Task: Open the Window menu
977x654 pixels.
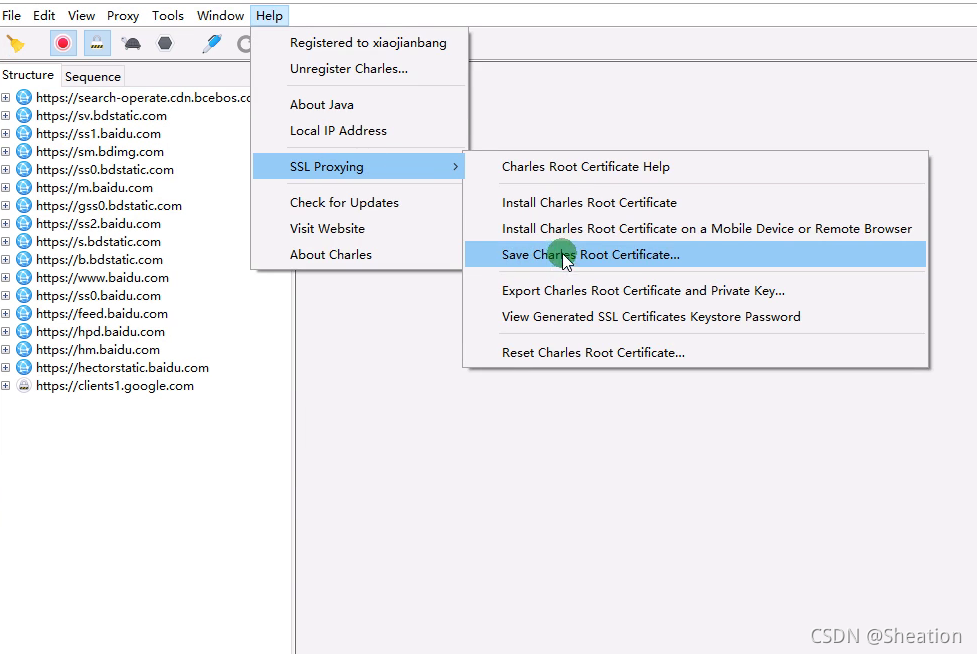Action: pos(220,16)
